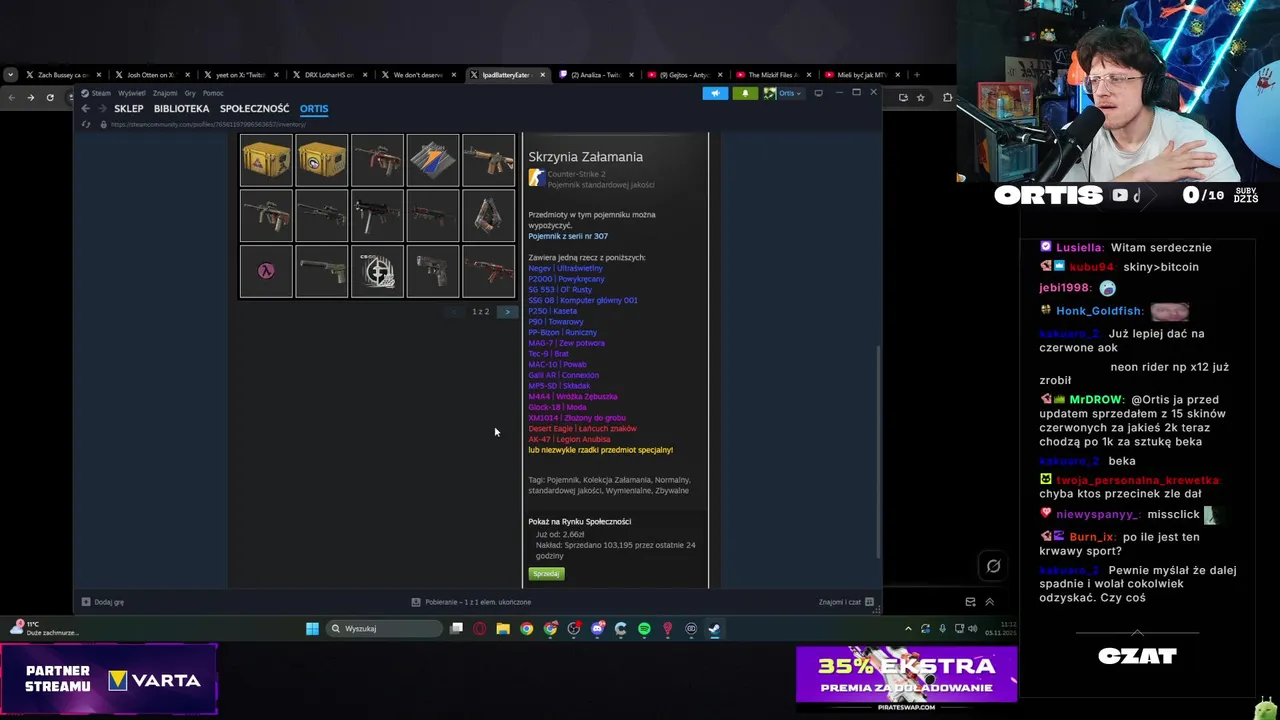Open the Znajomi menu
This screenshot has height=720, width=1280.
pyautogui.click(x=165, y=93)
